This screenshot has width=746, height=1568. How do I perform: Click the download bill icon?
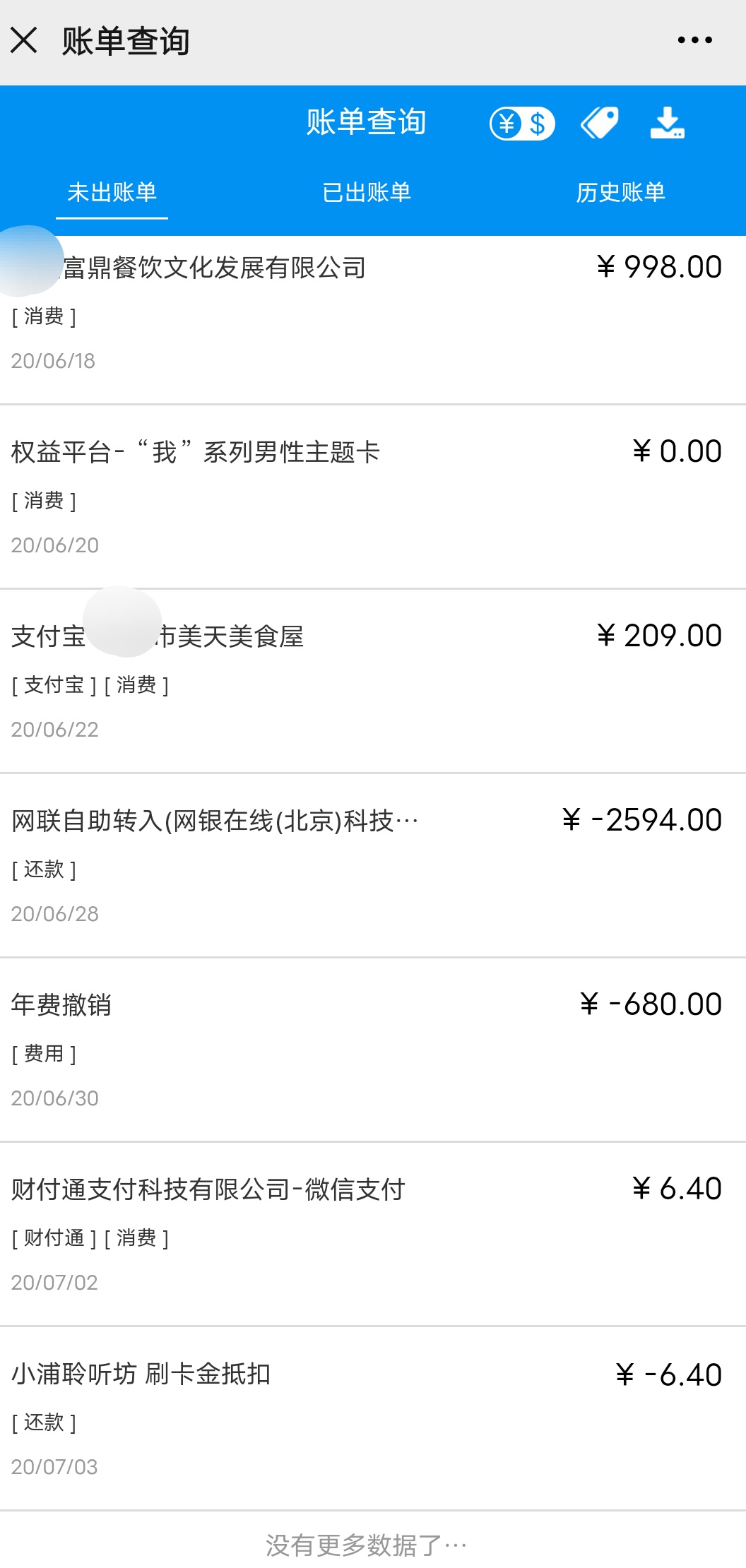click(x=667, y=123)
